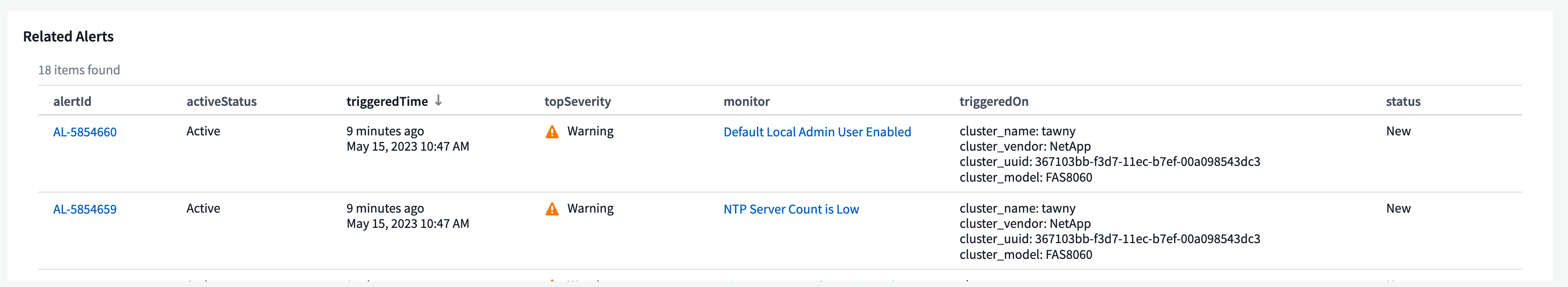Click the 18 items found text
This screenshot has width=1568, height=287.
[x=79, y=70]
